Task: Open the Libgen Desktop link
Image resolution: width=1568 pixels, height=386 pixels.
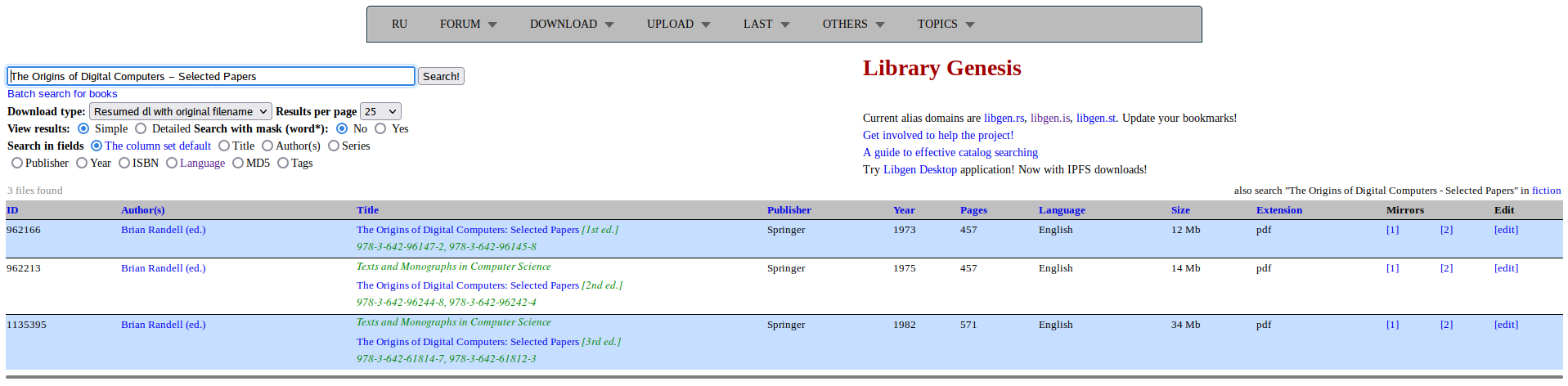Action: pos(919,169)
